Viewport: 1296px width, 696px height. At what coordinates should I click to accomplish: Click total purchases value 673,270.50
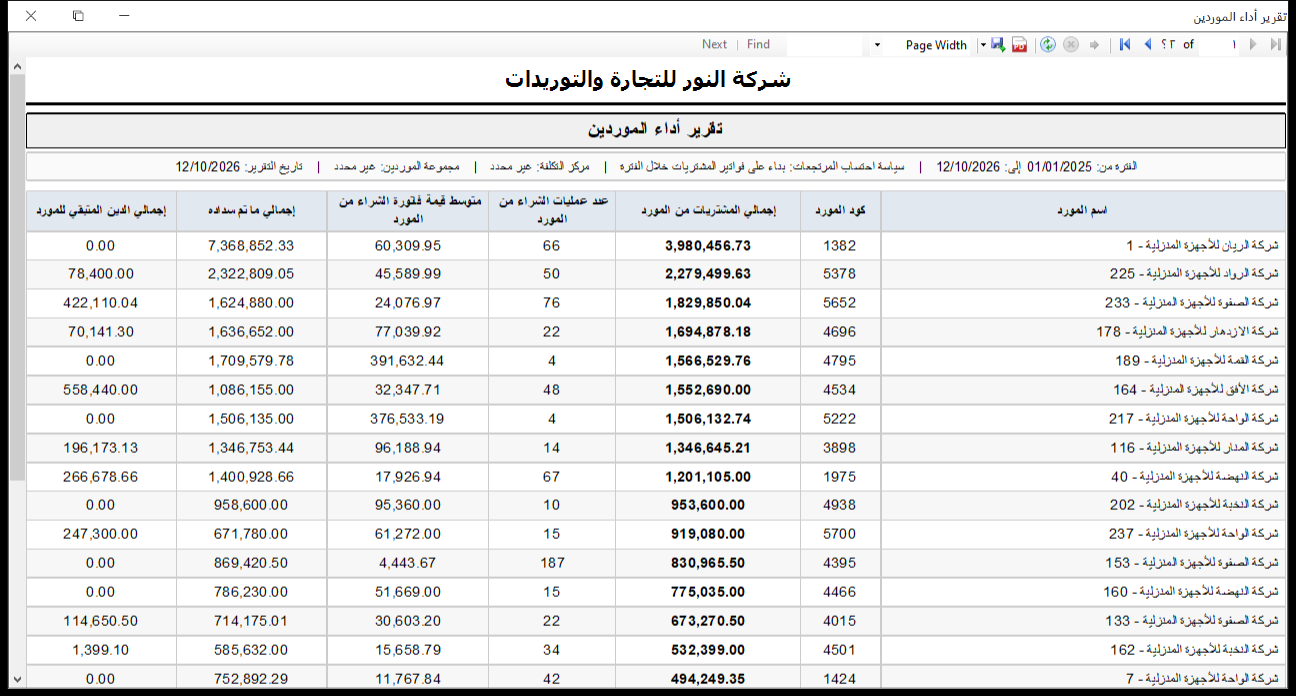pos(708,620)
